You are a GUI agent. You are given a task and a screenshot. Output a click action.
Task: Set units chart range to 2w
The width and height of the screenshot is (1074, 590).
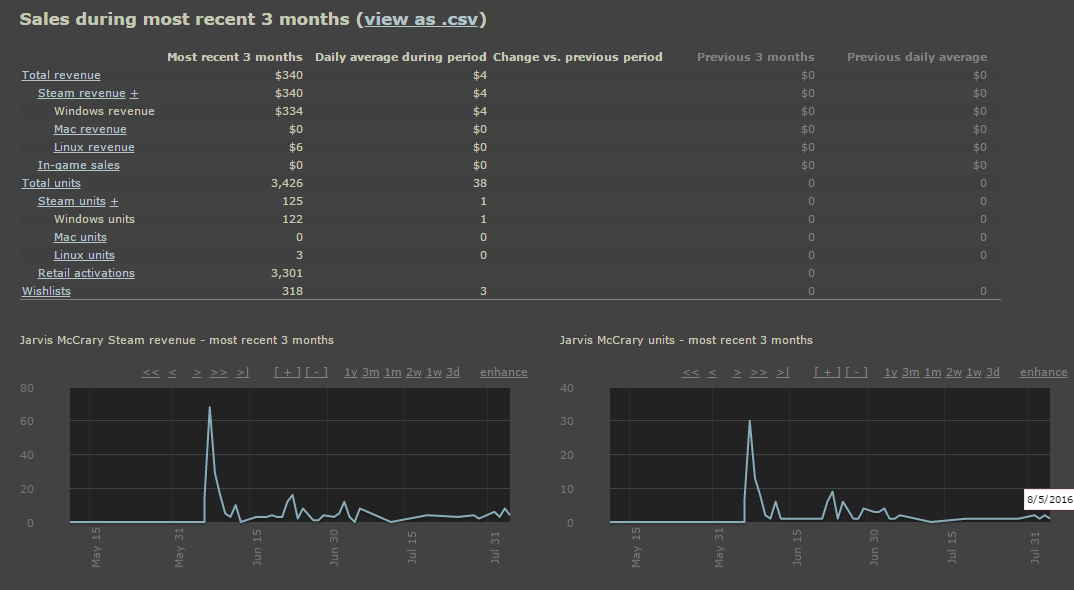point(953,372)
